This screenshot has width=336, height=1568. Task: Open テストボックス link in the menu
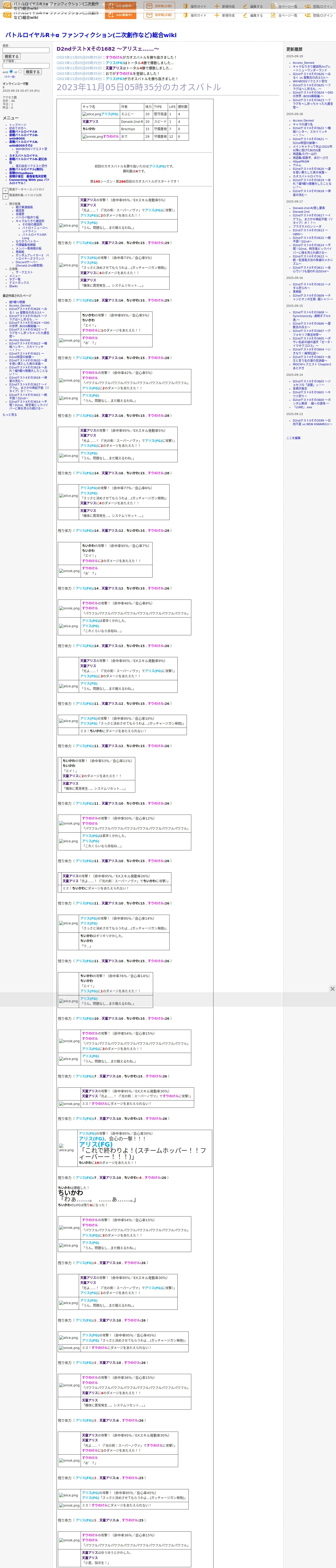coord(19,283)
